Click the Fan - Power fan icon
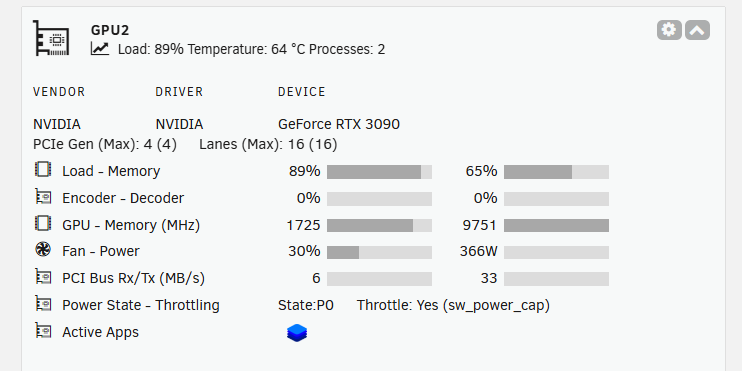 [x=43, y=249]
